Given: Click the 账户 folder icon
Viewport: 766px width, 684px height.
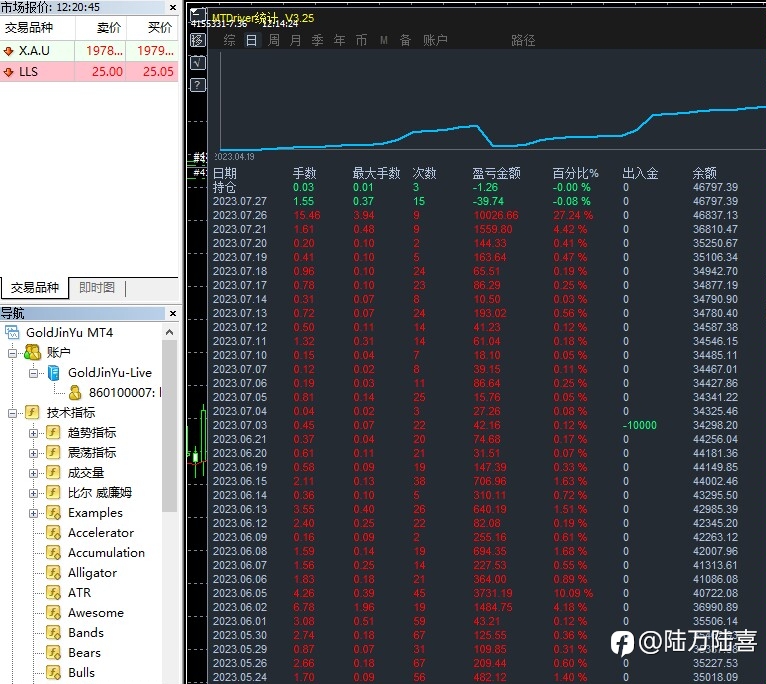Looking at the screenshot, I should point(32,352).
